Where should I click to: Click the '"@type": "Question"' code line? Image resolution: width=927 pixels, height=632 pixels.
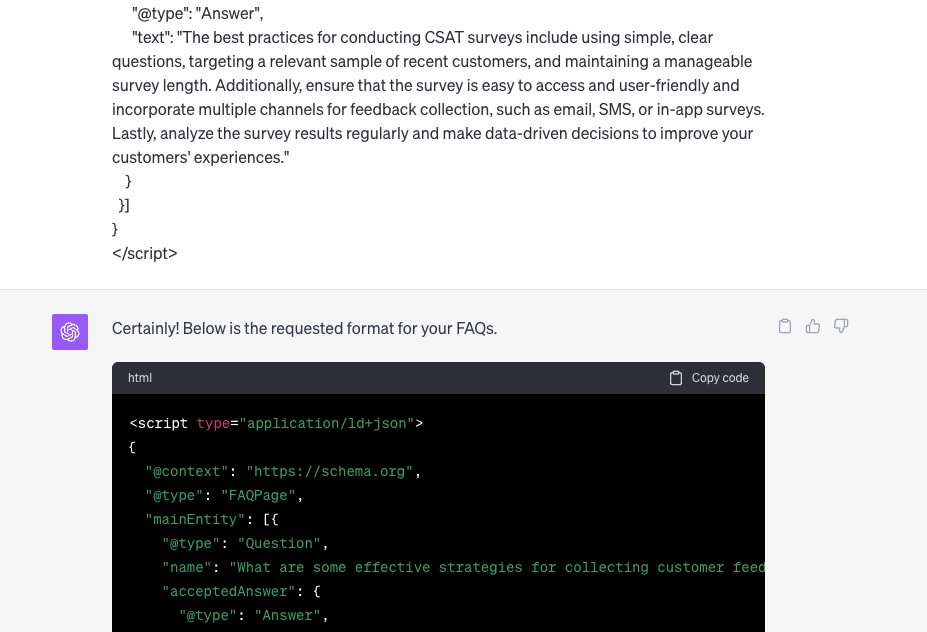pyautogui.click(x=245, y=544)
